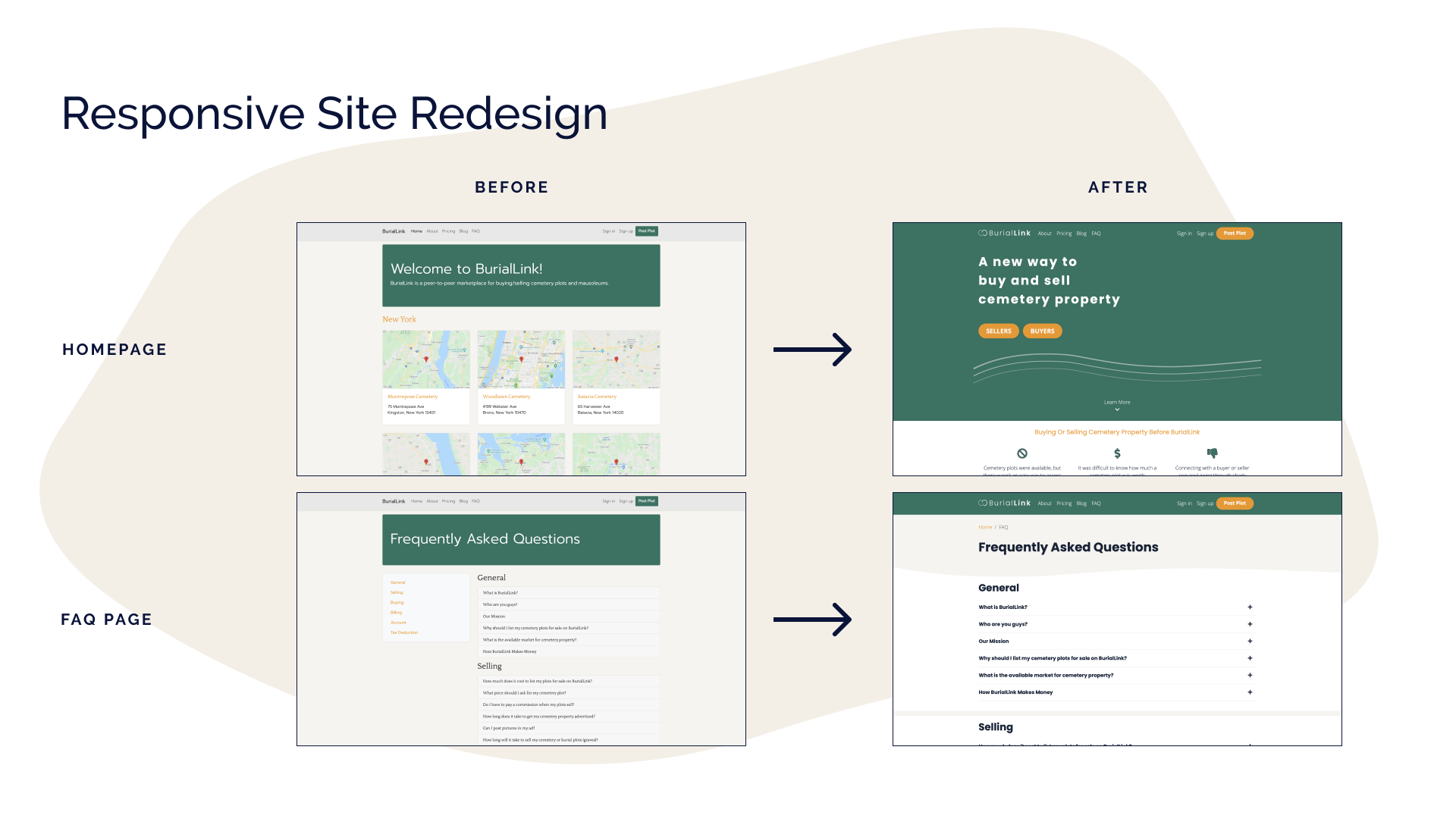This screenshot has width=1456, height=819.
Task: Click arrow between FAQ before and after
Action: (812, 620)
